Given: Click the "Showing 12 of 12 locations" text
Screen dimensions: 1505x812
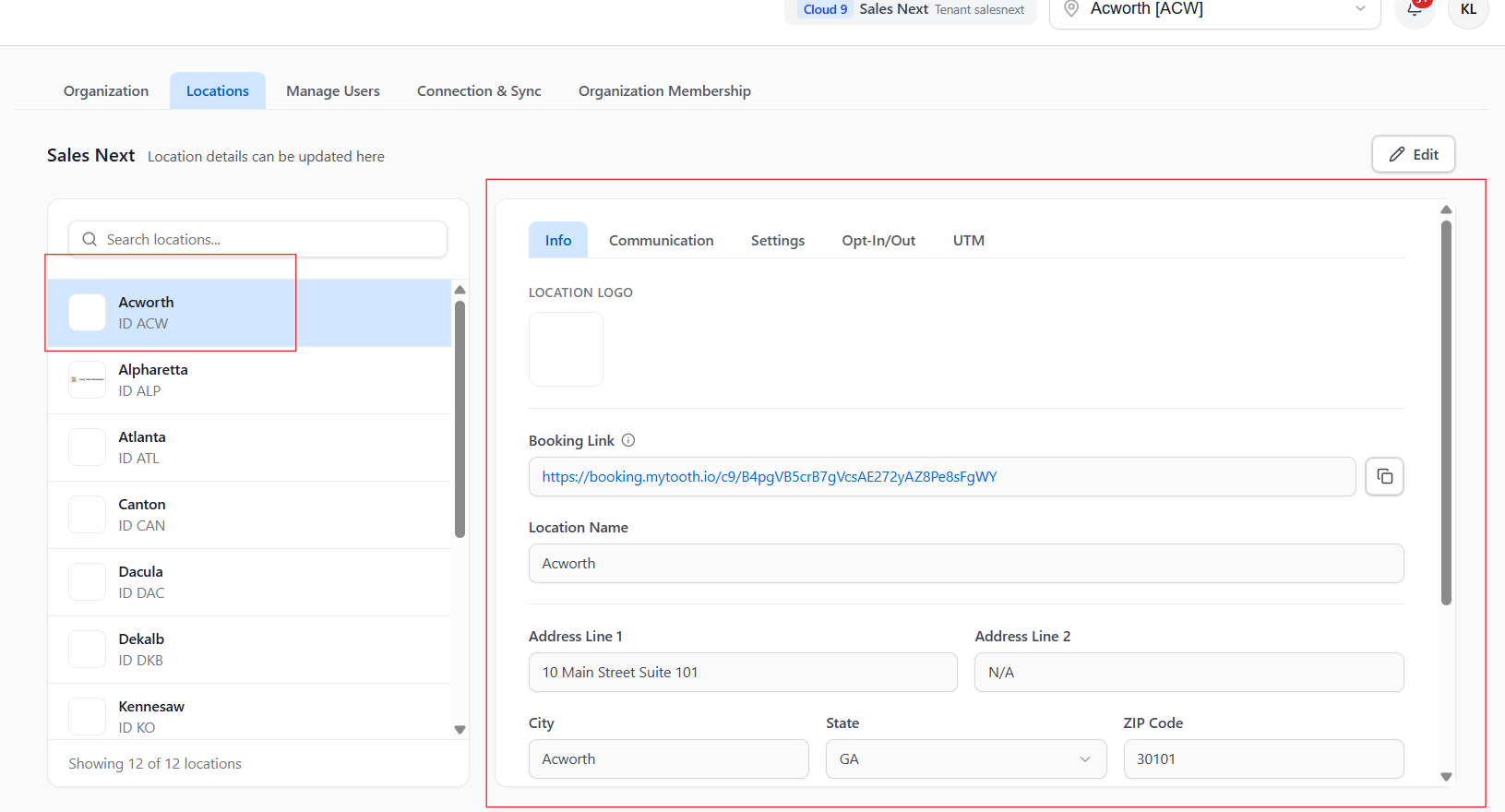Looking at the screenshot, I should 155,764.
